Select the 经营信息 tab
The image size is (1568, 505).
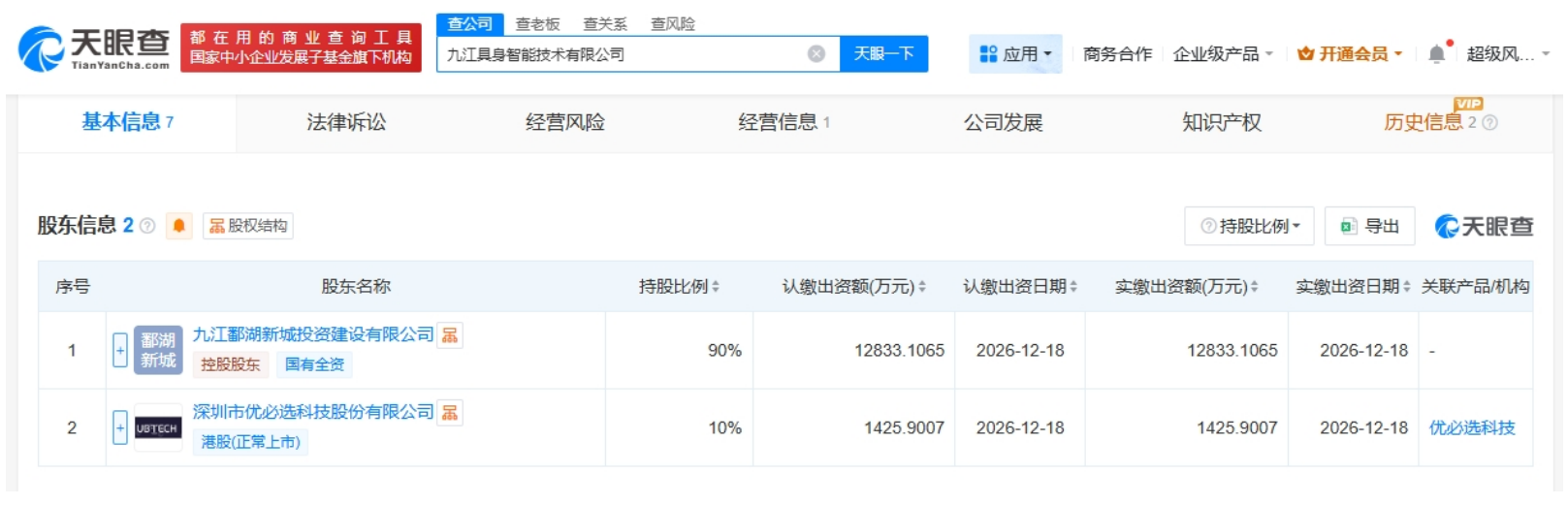(x=784, y=122)
